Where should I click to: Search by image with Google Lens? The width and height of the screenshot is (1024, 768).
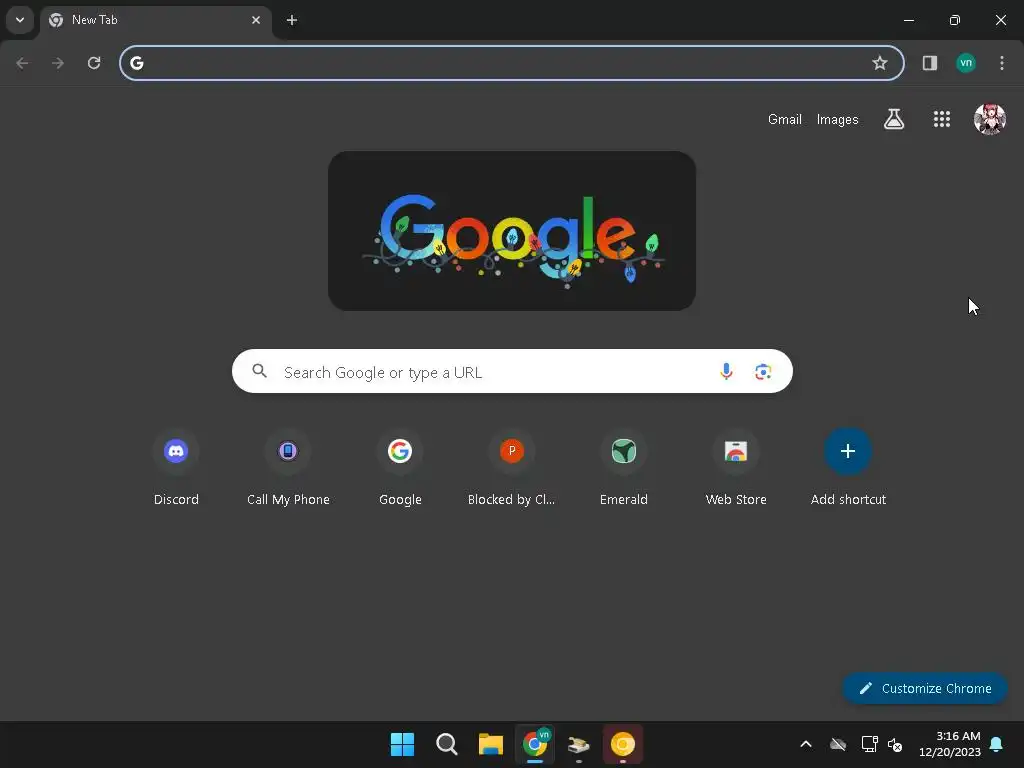pyautogui.click(x=763, y=372)
